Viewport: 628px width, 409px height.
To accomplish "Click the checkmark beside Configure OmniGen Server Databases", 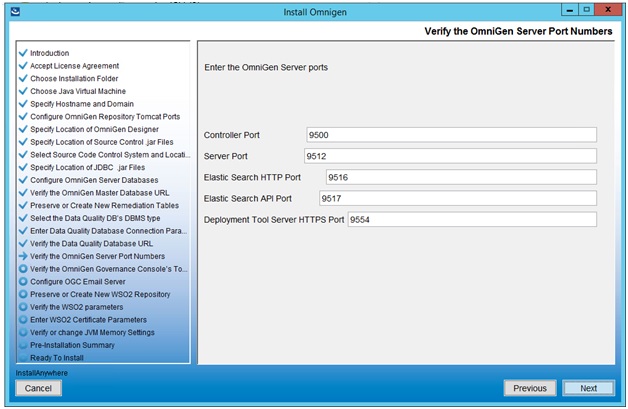I will 23,180.
